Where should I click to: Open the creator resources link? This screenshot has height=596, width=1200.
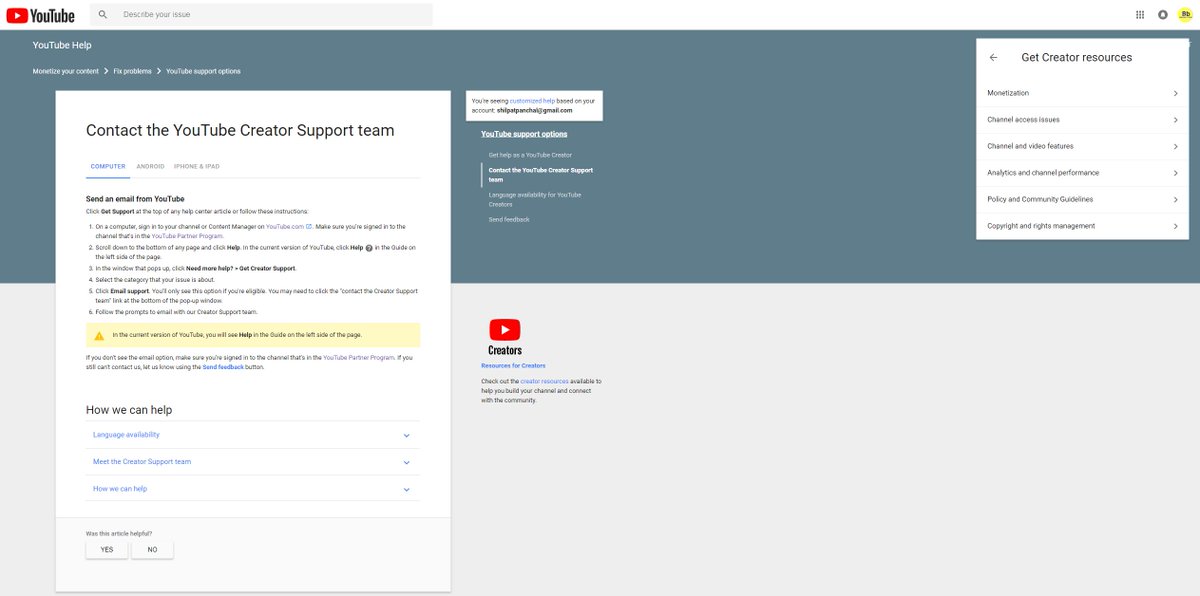544,381
